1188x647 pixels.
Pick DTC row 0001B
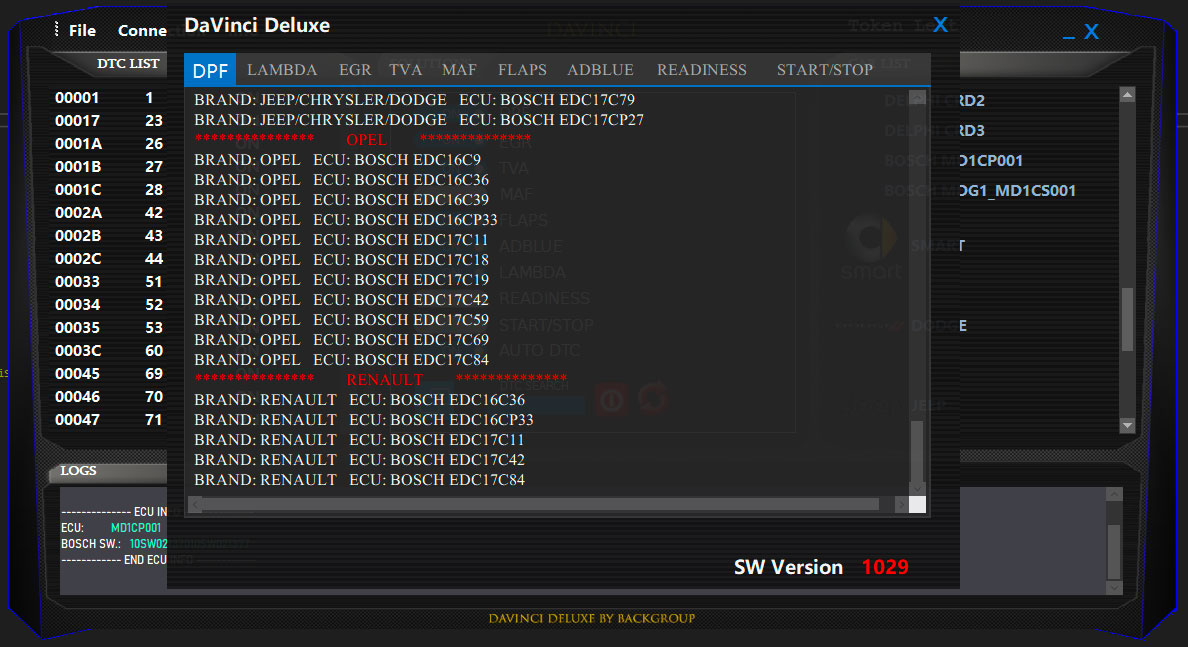(x=109, y=167)
